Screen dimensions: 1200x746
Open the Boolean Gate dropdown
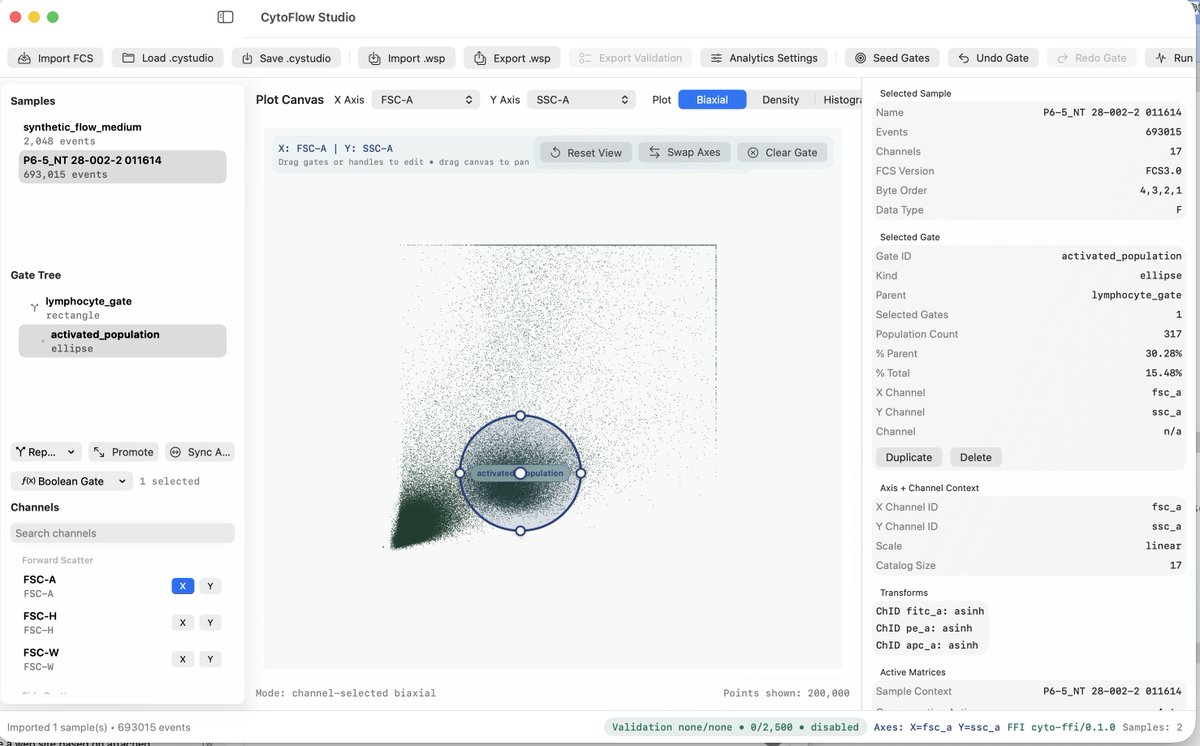(71, 481)
